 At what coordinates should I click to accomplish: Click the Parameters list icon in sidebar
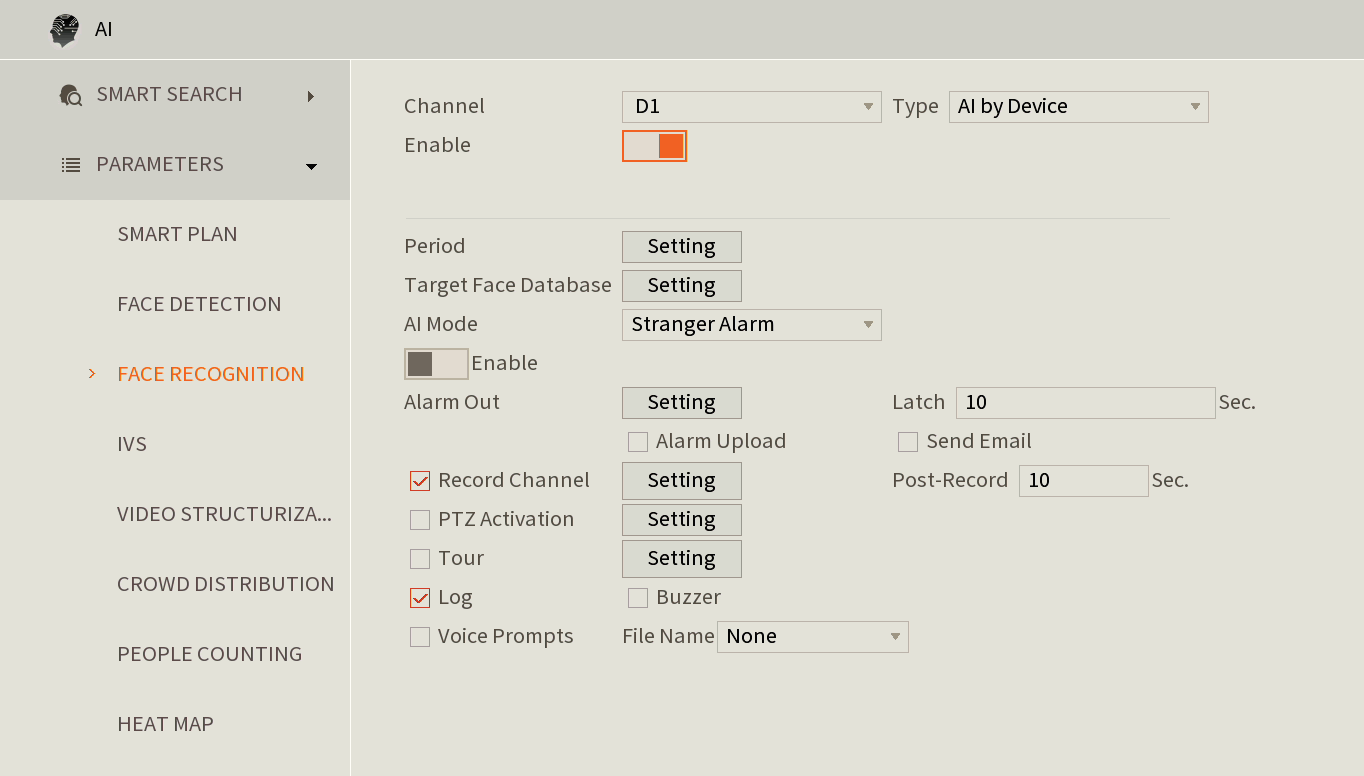point(70,165)
